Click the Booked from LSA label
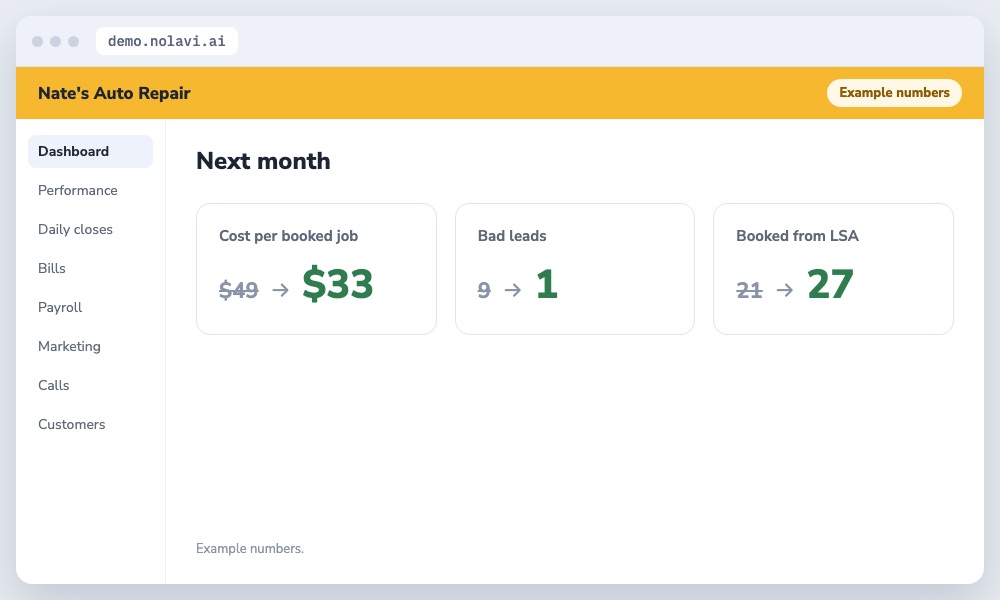This screenshot has height=600, width=1000. click(797, 236)
